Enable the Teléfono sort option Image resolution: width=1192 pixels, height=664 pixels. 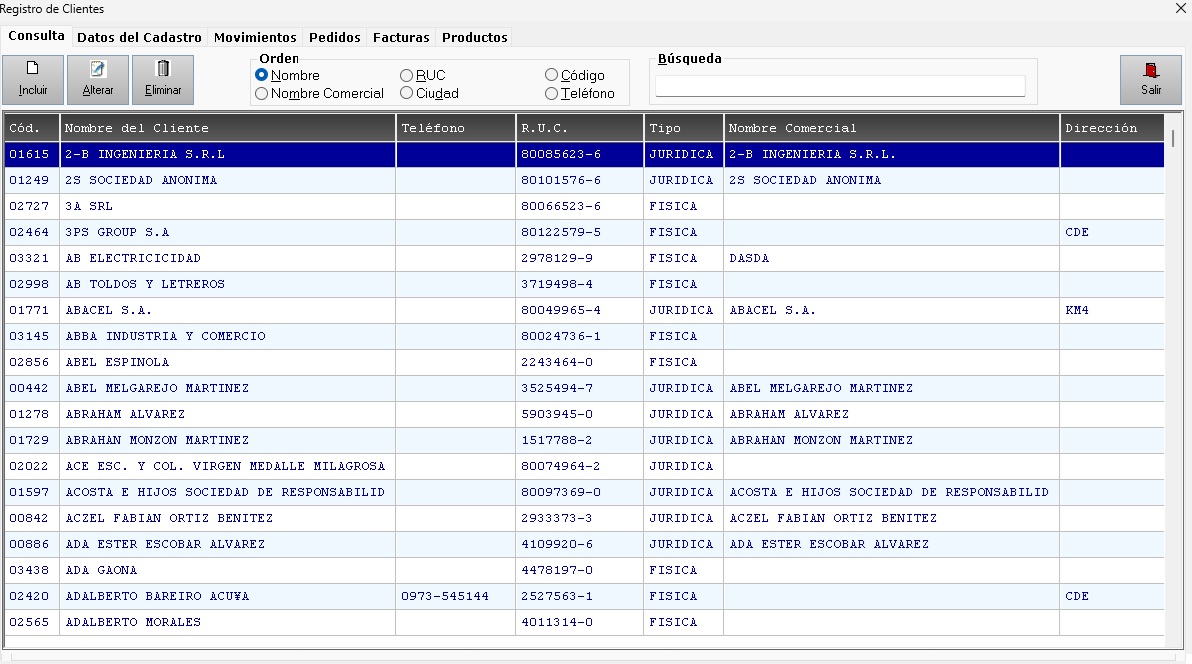(550, 93)
